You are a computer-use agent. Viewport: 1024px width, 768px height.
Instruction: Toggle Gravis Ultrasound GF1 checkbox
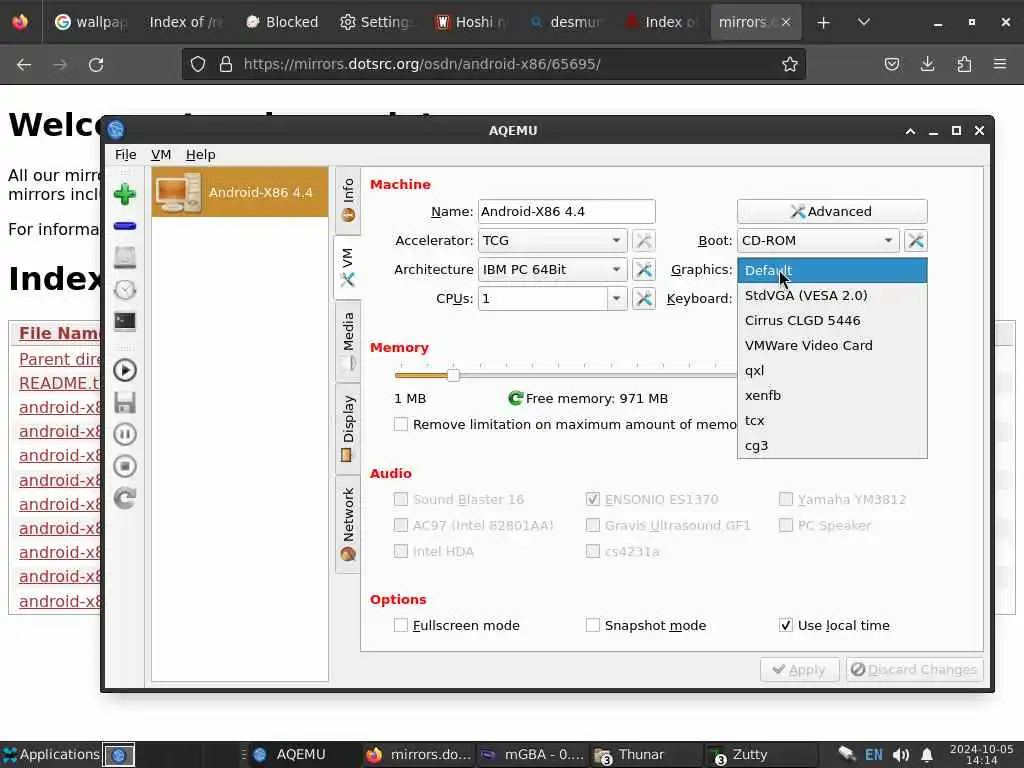(592, 525)
